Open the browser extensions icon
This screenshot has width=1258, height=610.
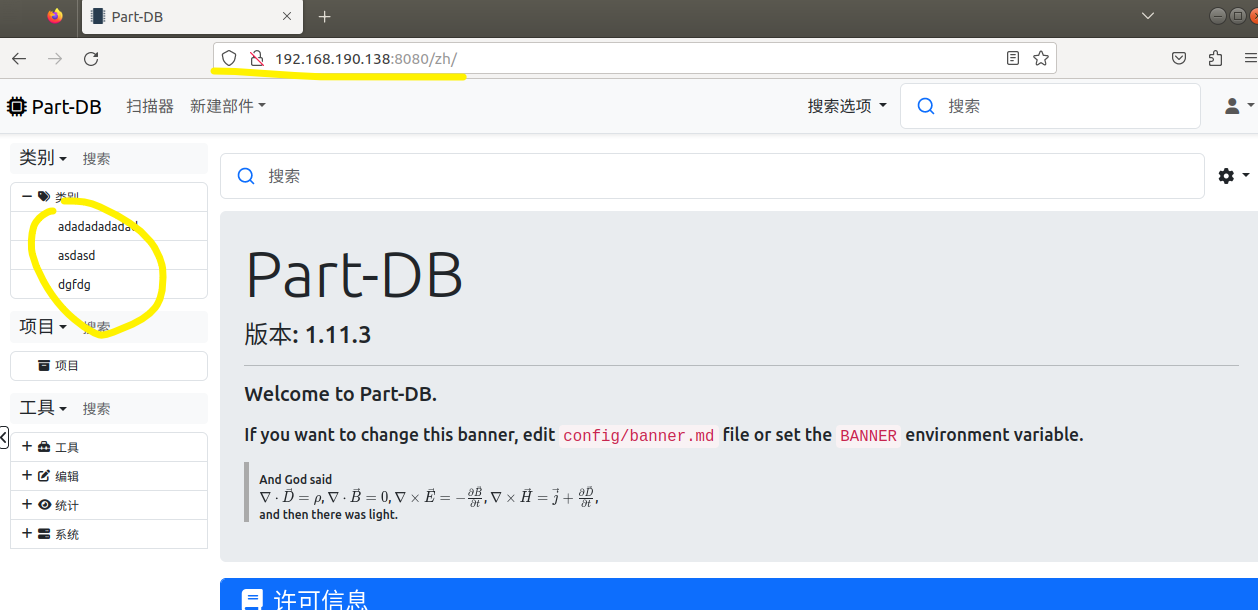pyautogui.click(x=1215, y=59)
